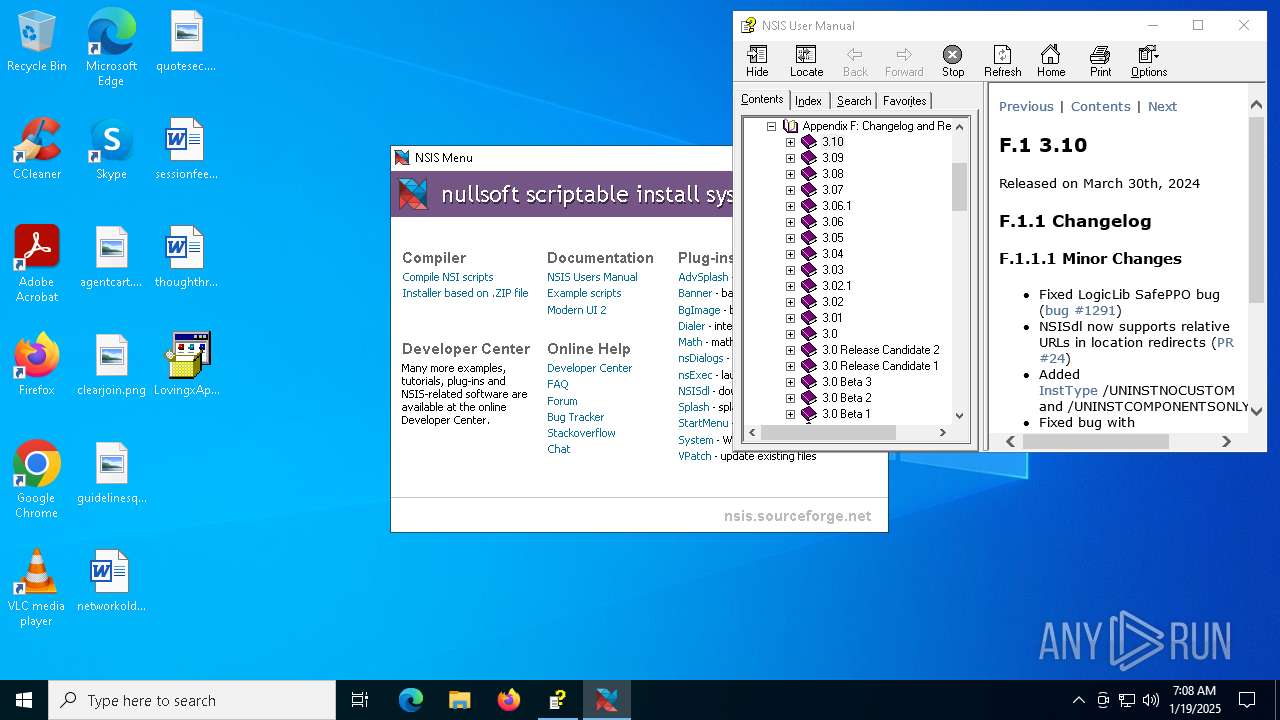Follow the Contents link in manual page
Screen dimensions: 1280x720
coord(1100,107)
